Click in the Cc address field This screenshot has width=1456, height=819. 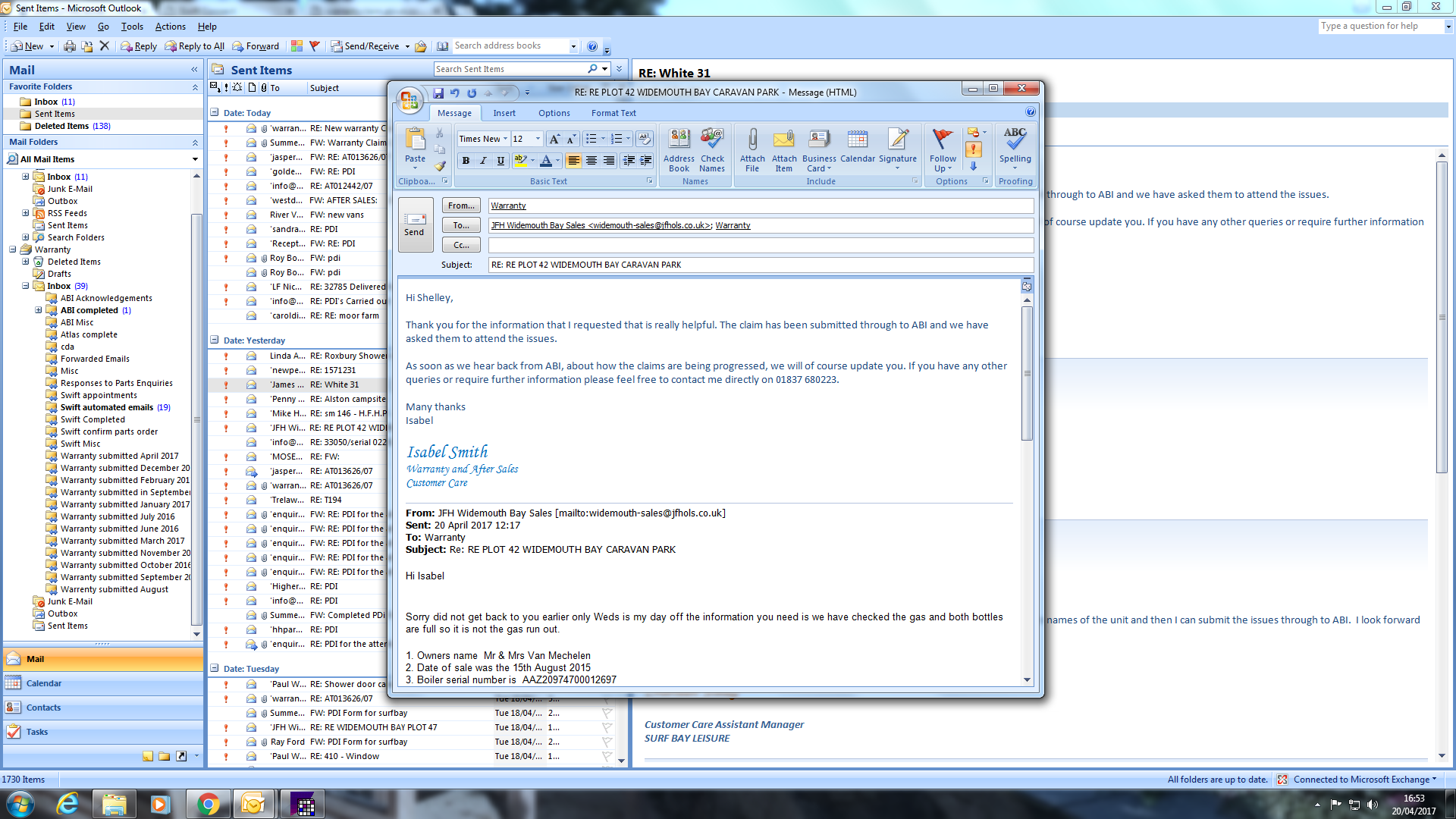tap(760, 245)
